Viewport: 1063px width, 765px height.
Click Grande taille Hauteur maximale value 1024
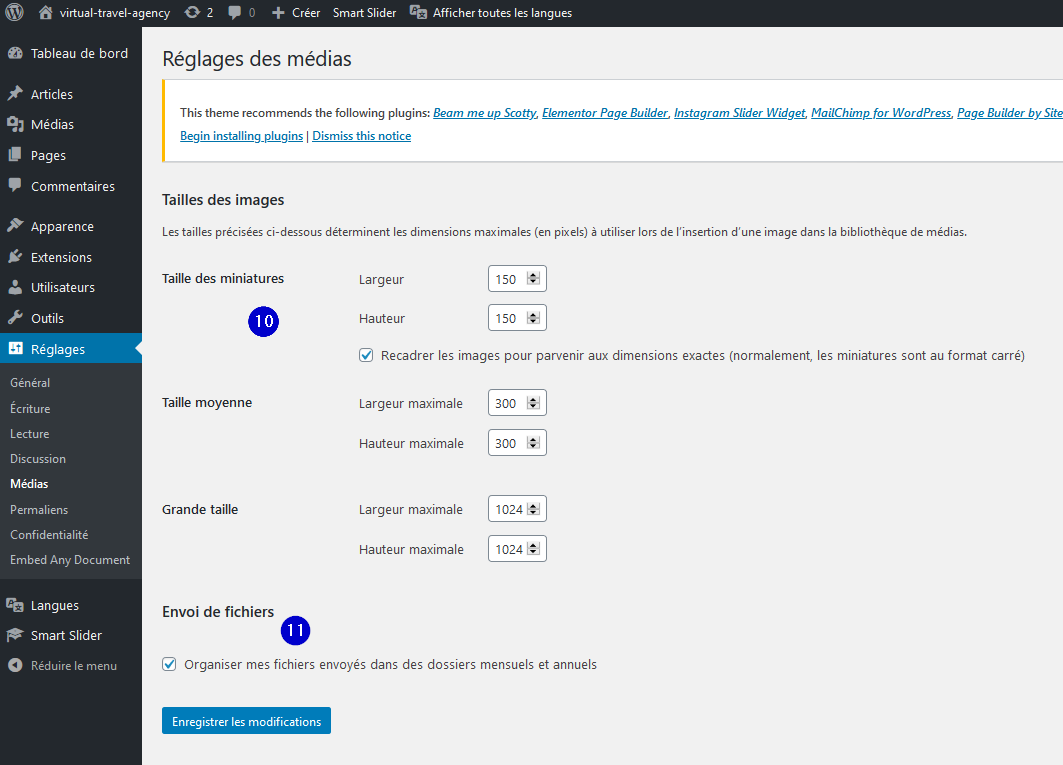509,549
